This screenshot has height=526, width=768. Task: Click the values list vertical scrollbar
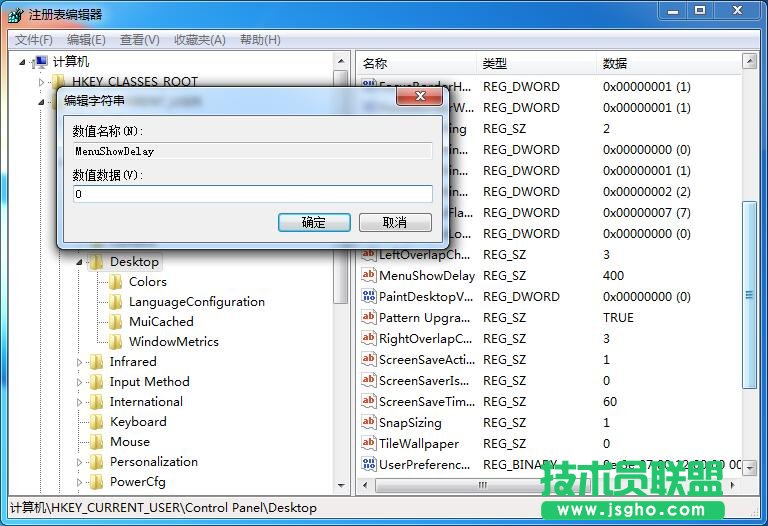[x=749, y=294]
